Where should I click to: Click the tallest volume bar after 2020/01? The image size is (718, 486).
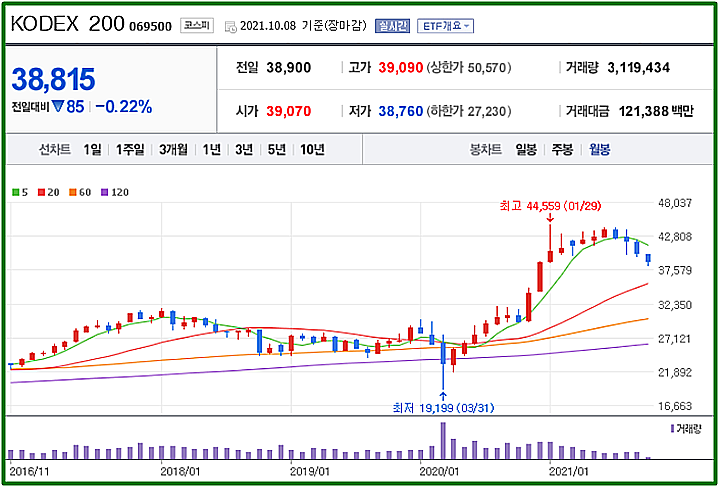click(443, 440)
